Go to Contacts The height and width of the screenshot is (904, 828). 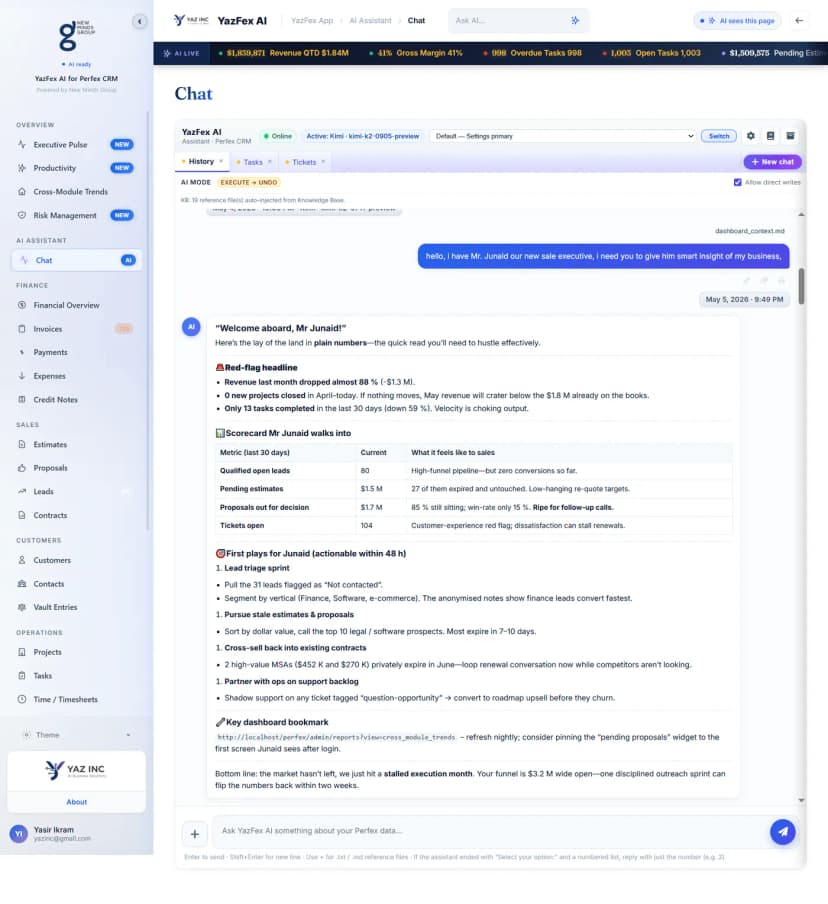(x=75, y=584)
